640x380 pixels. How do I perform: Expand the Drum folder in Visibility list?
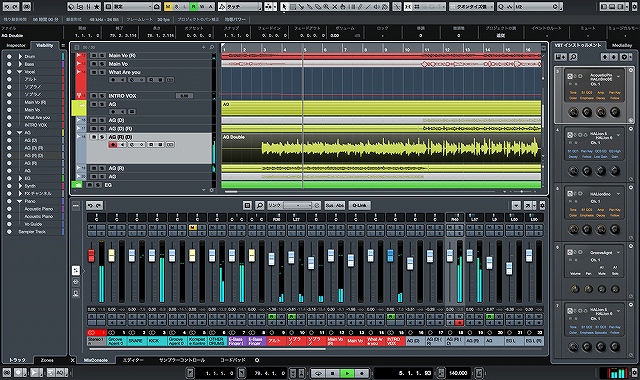click(20, 56)
